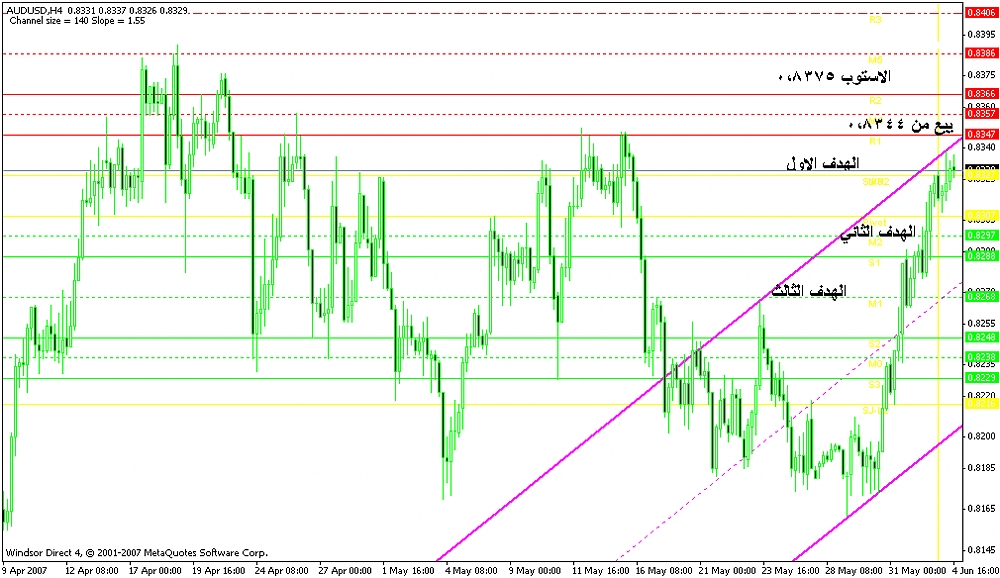
Task: Select the second target label 'الهدف الثاني'
Action: pos(877,232)
